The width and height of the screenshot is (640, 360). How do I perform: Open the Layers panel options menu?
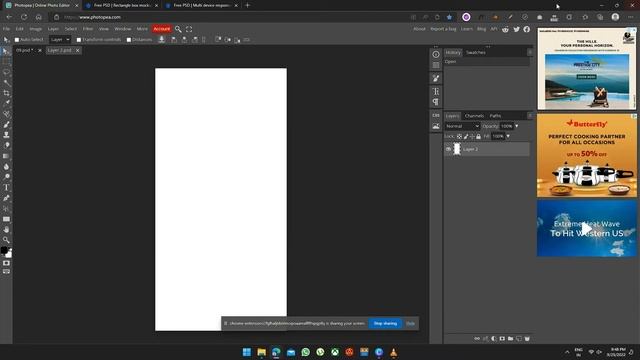[529, 116]
